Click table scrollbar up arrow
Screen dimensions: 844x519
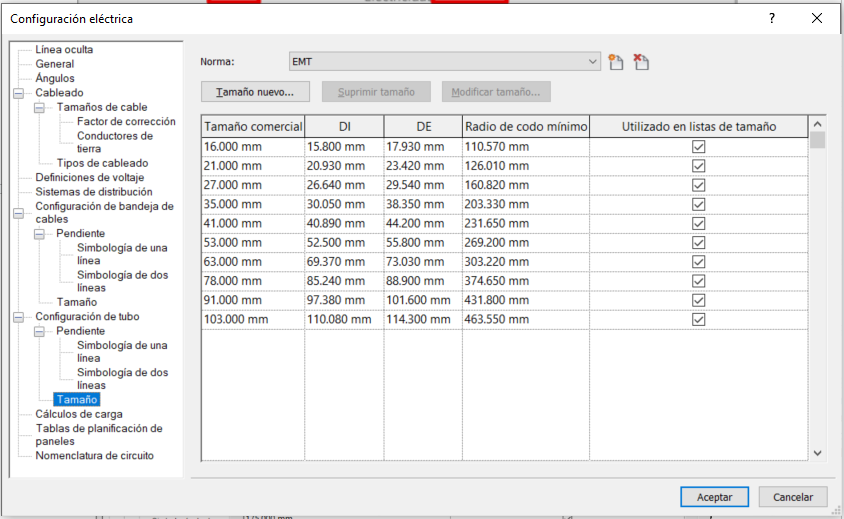(817, 124)
